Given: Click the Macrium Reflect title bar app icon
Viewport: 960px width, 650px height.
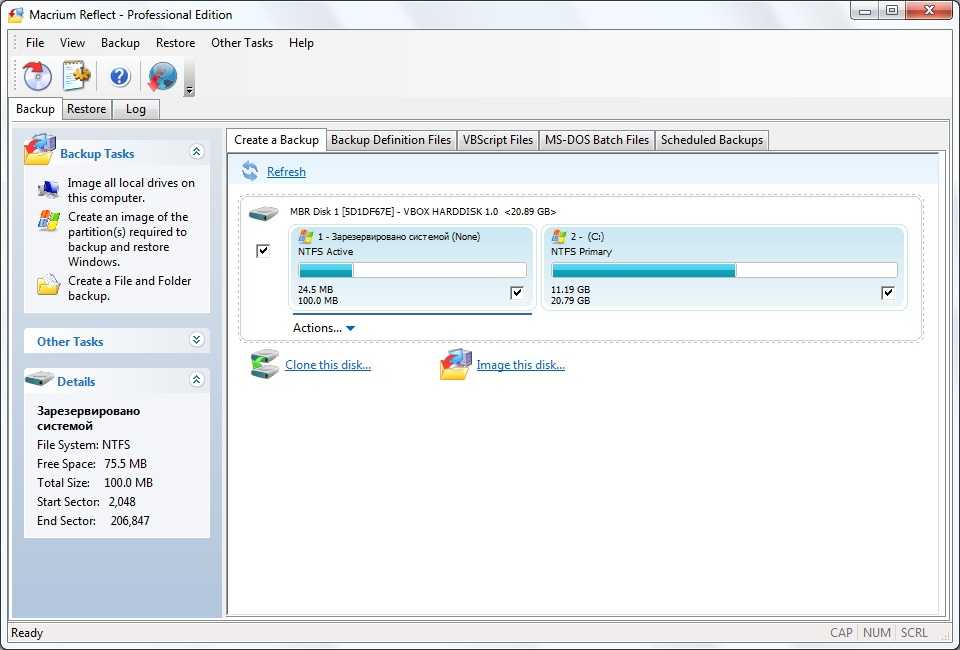Looking at the screenshot, I should click(x=16, y=14).
